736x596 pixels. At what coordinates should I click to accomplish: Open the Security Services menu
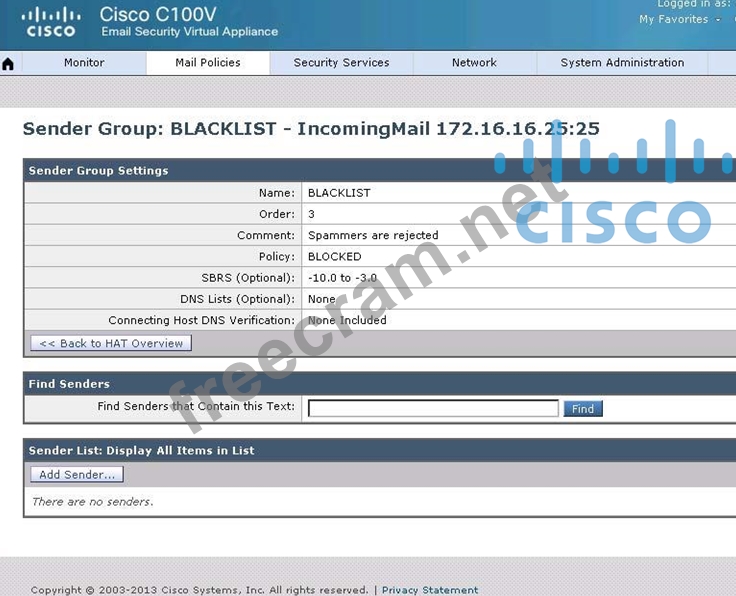[341, 63]
